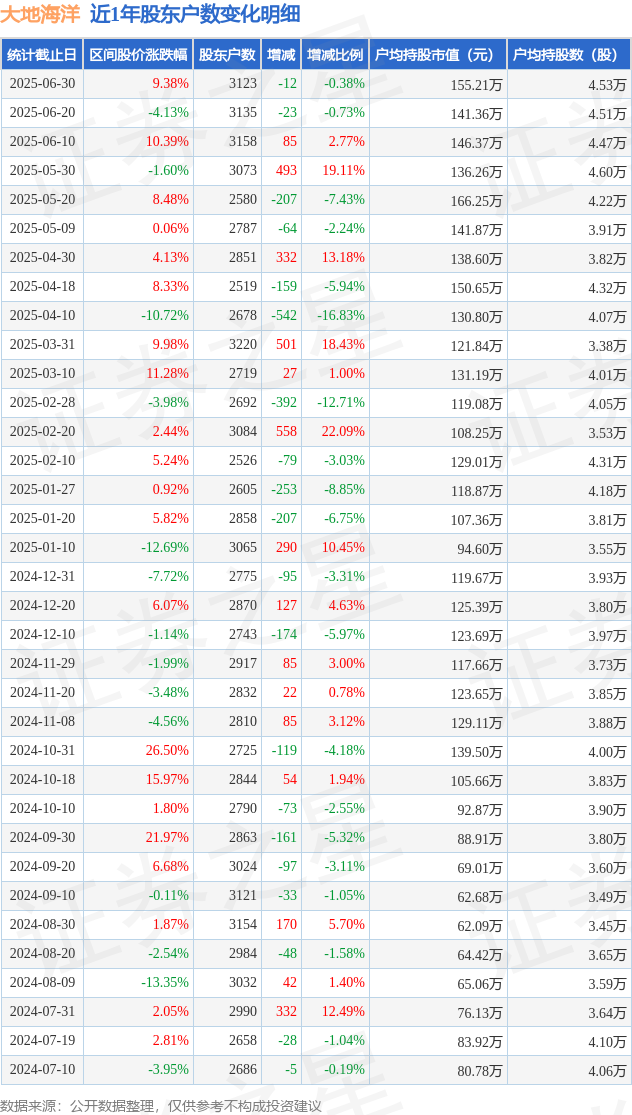
Task: Click the 大地海洋 stock name title
Action: click(41, 14)
